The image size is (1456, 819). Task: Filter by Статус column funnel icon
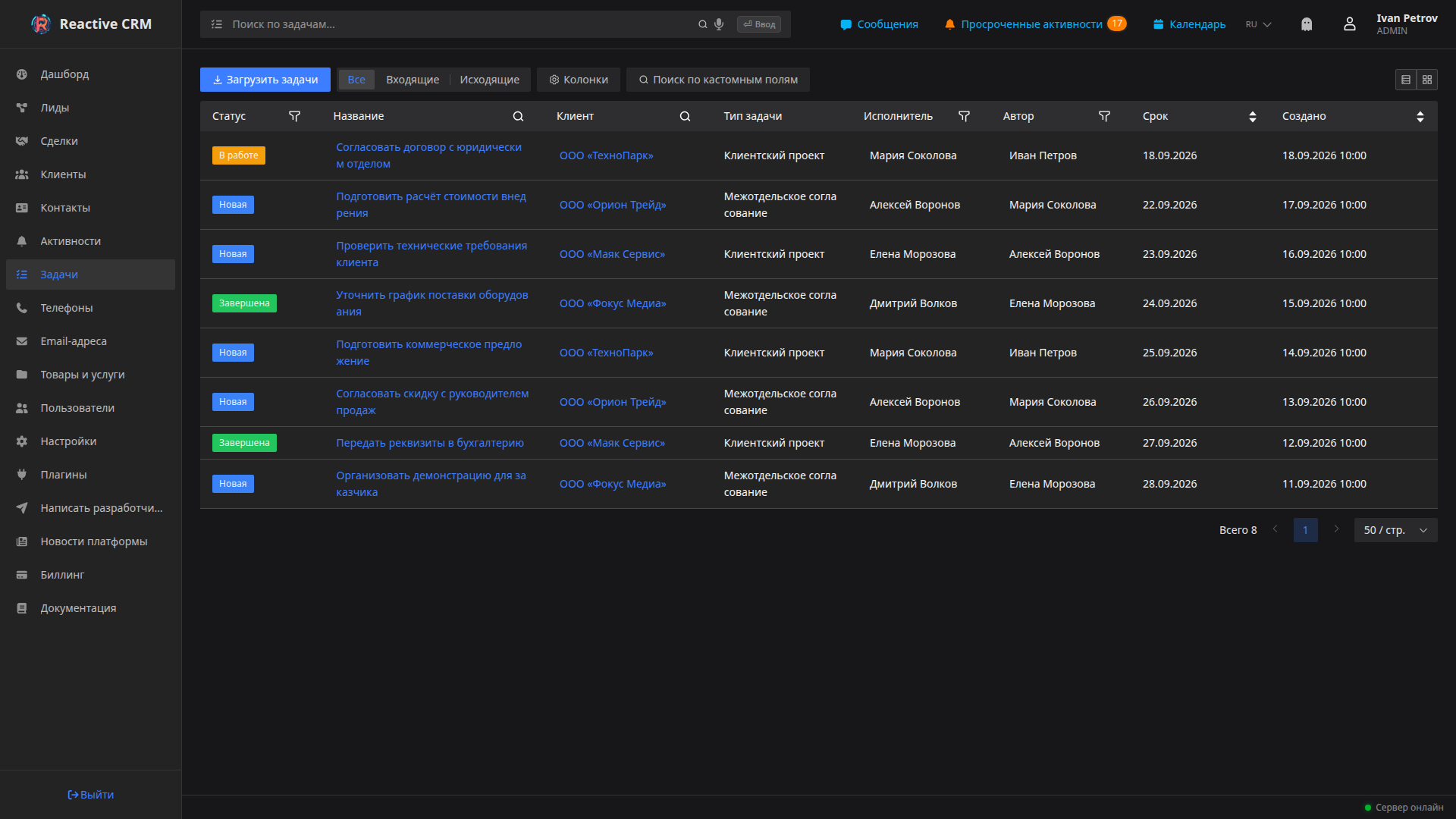click(x=294, y=116)
